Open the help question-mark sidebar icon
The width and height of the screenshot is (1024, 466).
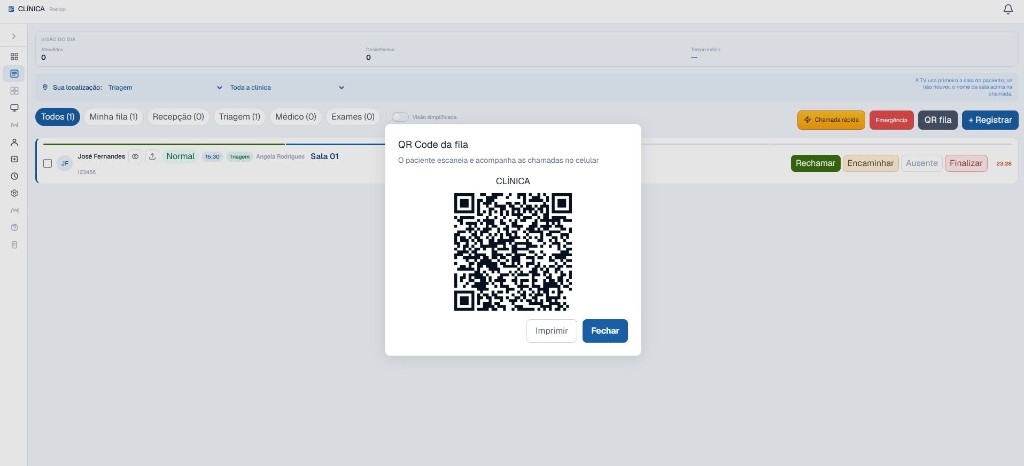pyautogui.click(x=14, y=228)
